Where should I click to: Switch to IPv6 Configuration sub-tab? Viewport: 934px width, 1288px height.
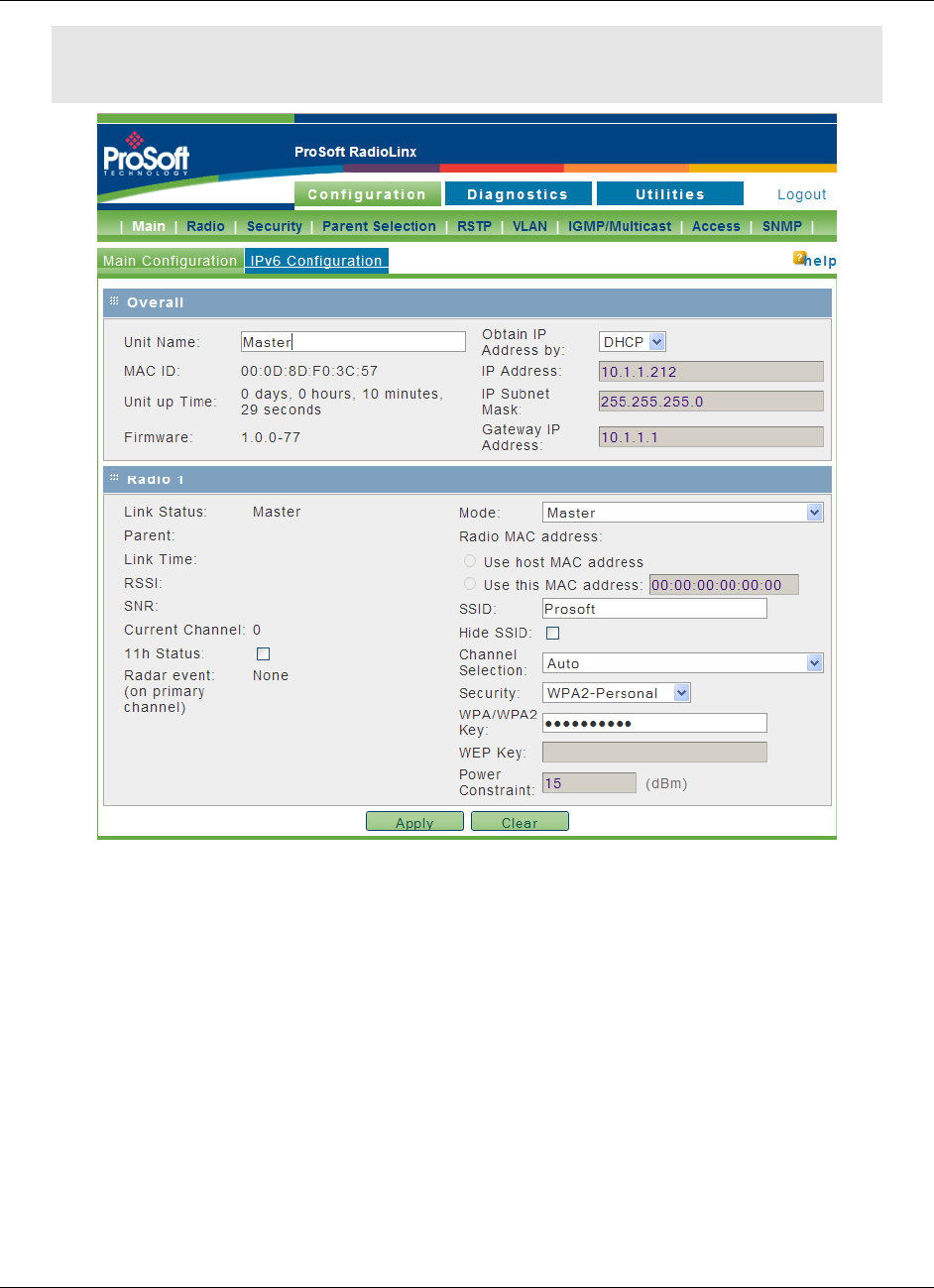pos(316,261)
